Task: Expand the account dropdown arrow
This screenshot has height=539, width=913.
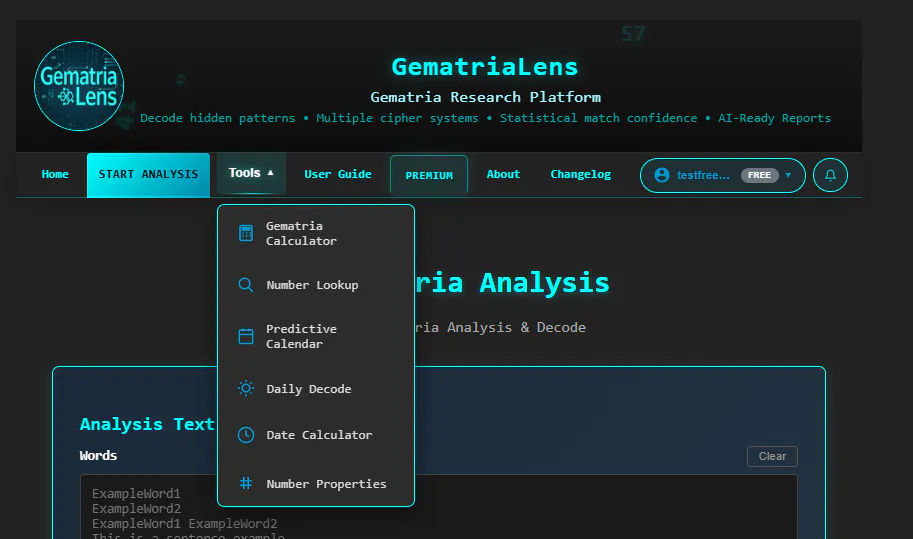Action: click(x=788, y=175)
